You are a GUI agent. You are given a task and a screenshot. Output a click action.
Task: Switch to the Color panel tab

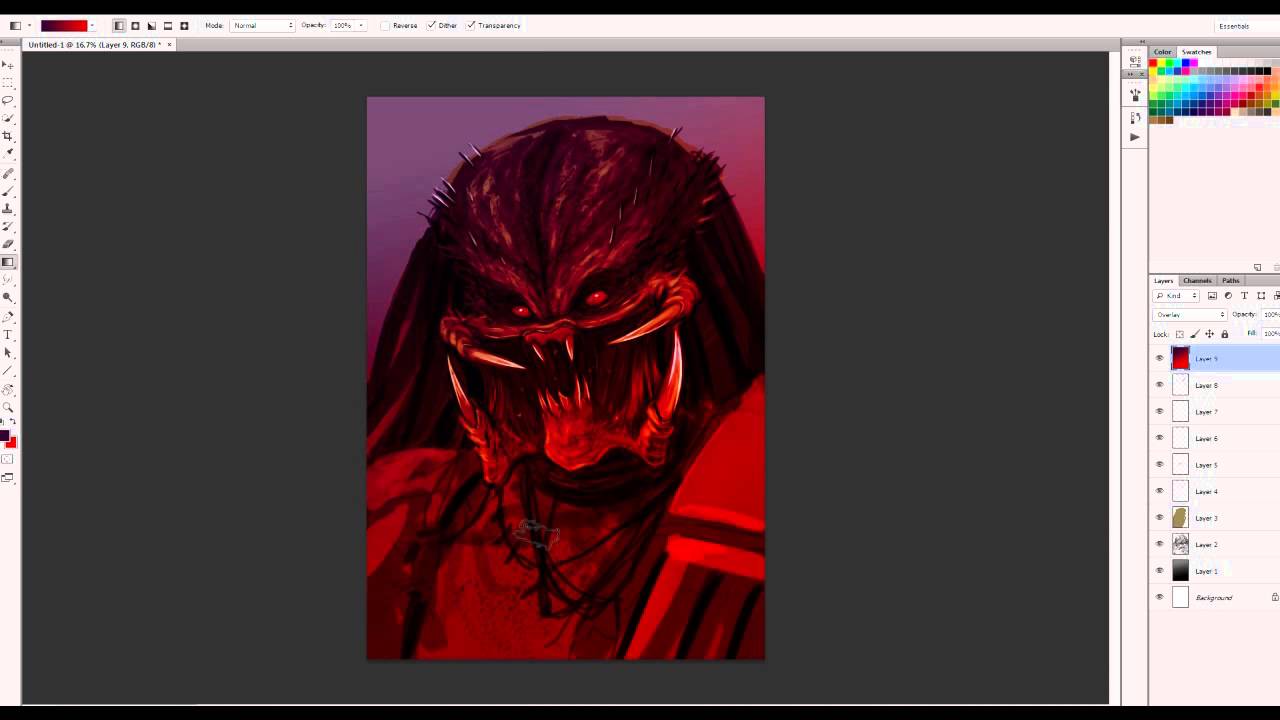(x=1162, y=52)
